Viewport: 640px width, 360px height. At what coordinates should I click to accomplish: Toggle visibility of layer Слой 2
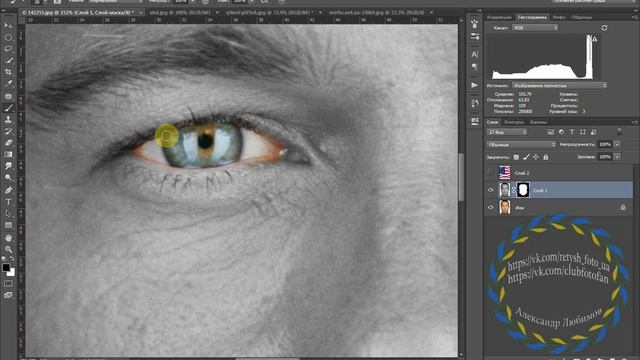click(x=491, y=173)
